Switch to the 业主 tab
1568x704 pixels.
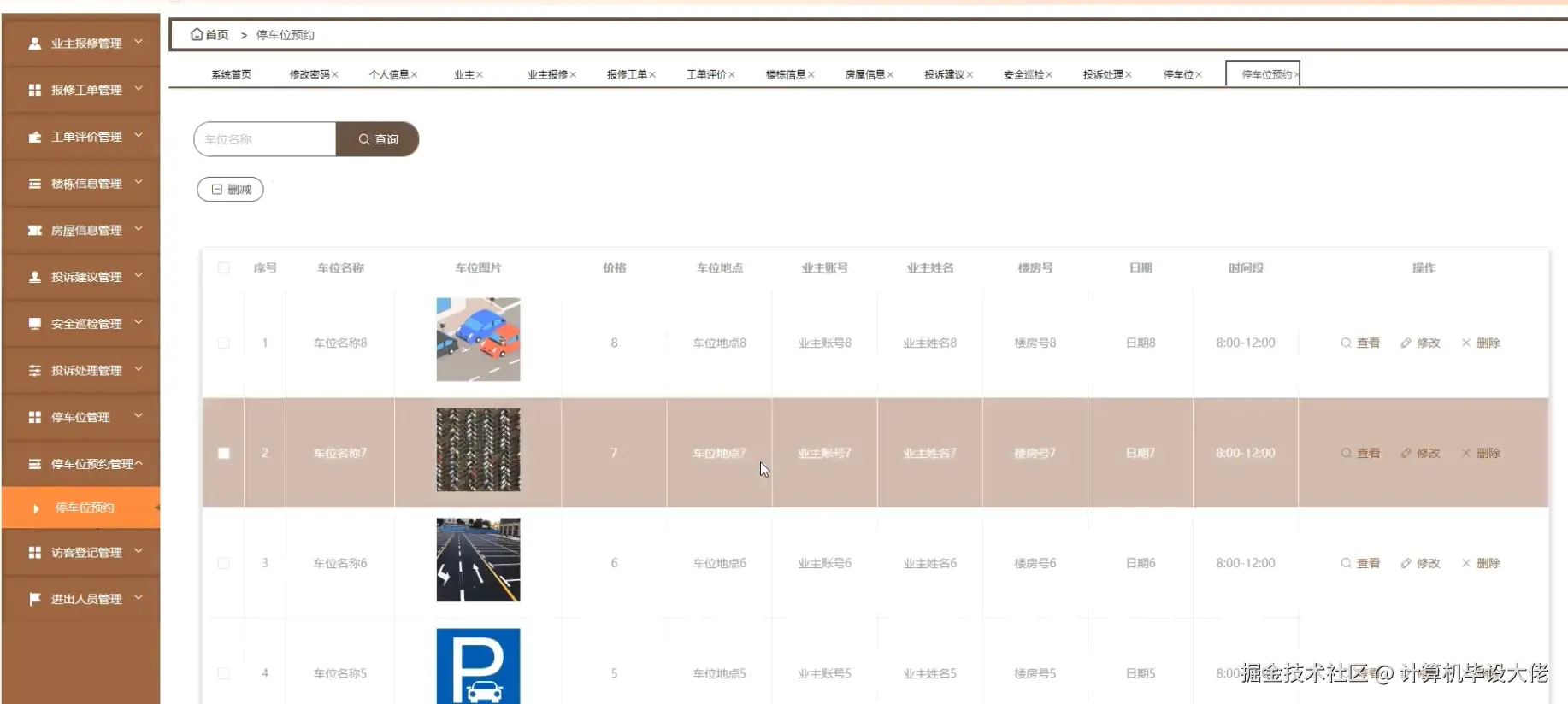click(x=464, y=75)
